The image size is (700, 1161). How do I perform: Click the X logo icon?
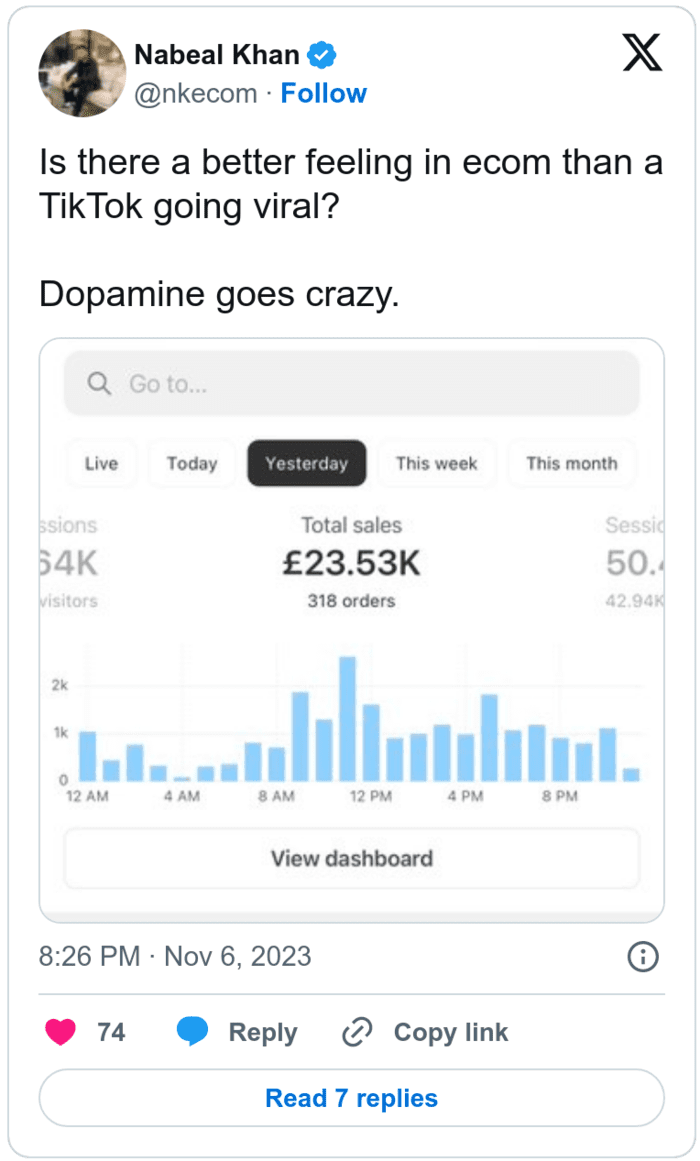pyautogui.click(x=641, y=52)
